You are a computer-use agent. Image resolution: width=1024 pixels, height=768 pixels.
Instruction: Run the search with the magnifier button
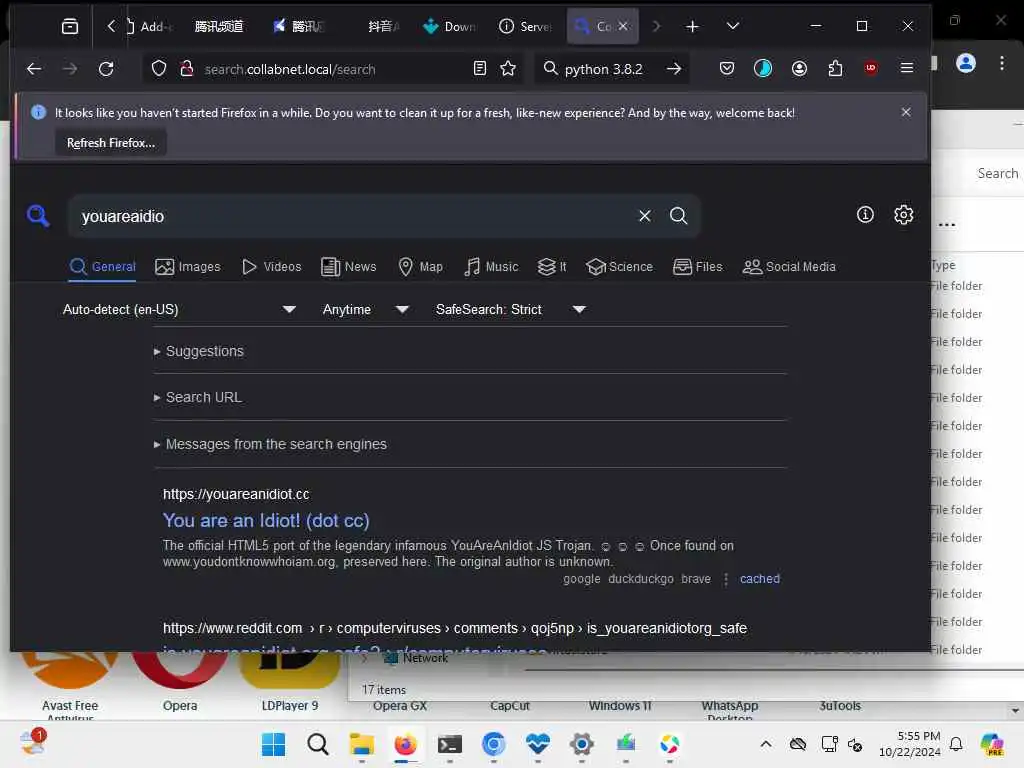pos(679,216)
